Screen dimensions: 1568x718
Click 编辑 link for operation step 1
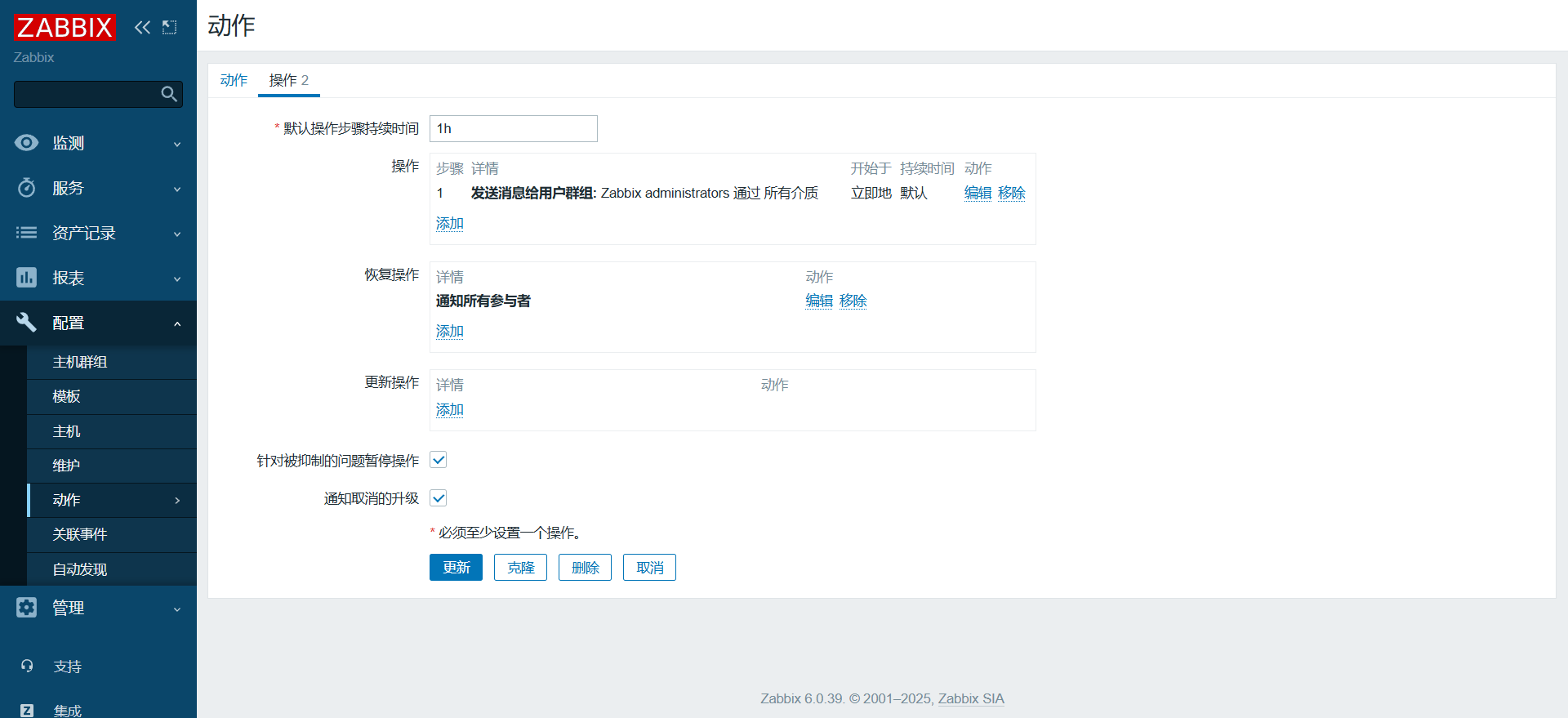point(978,193)
